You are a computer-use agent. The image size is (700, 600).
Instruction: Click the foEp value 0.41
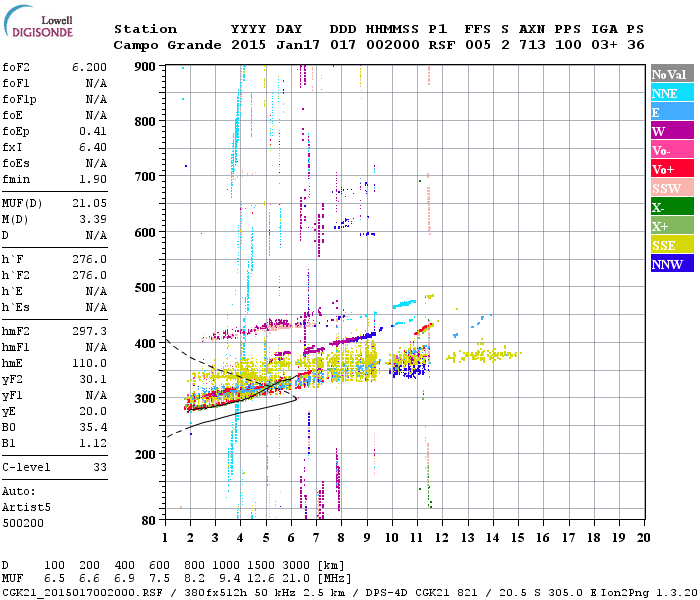click(93, 131)
